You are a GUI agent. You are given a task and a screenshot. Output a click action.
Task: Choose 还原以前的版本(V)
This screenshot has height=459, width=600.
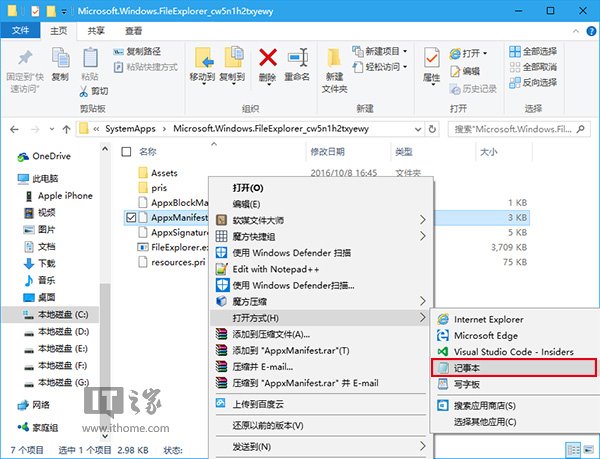click(321, 425)
